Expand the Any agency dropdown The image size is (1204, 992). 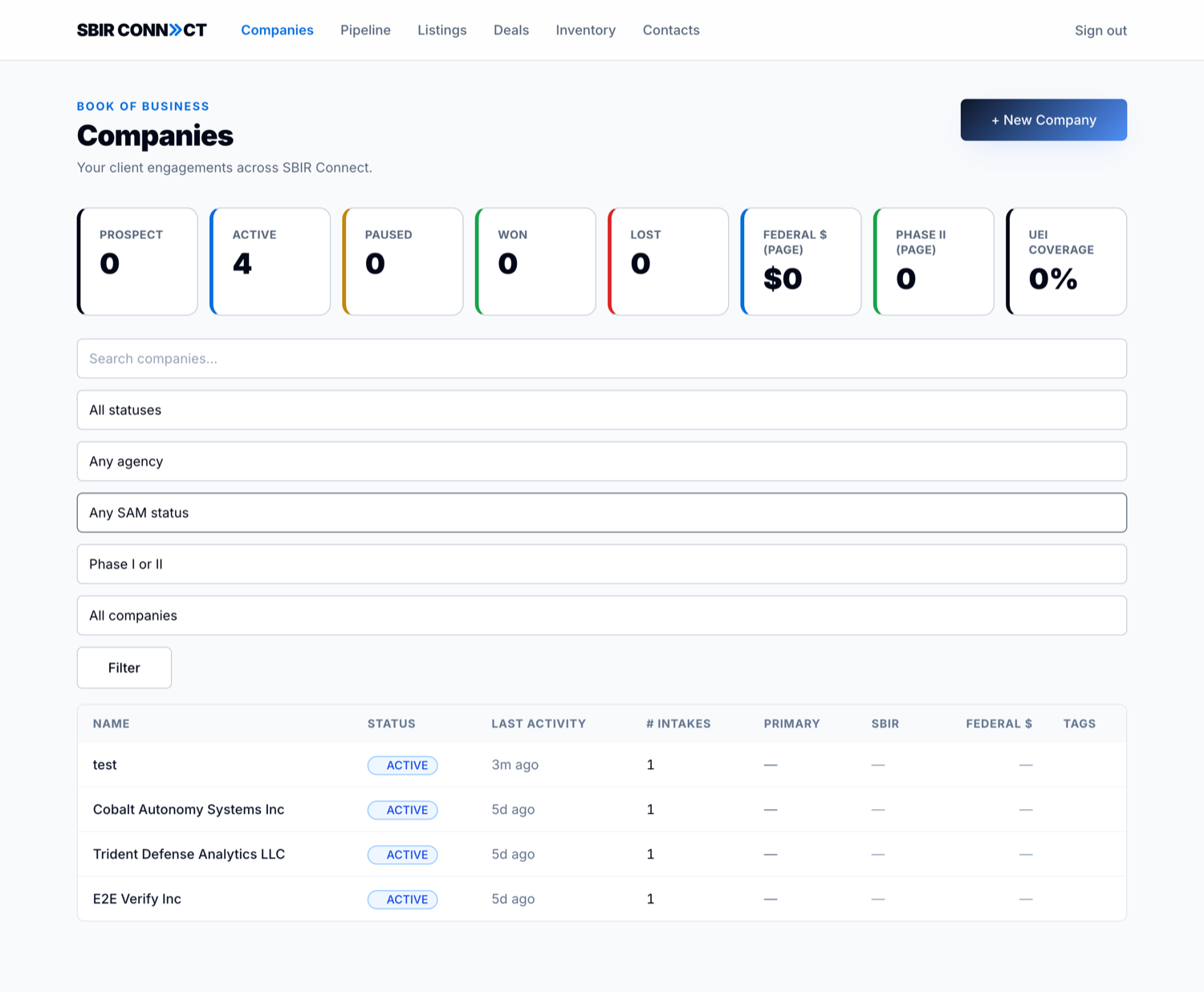click(602, 461)
